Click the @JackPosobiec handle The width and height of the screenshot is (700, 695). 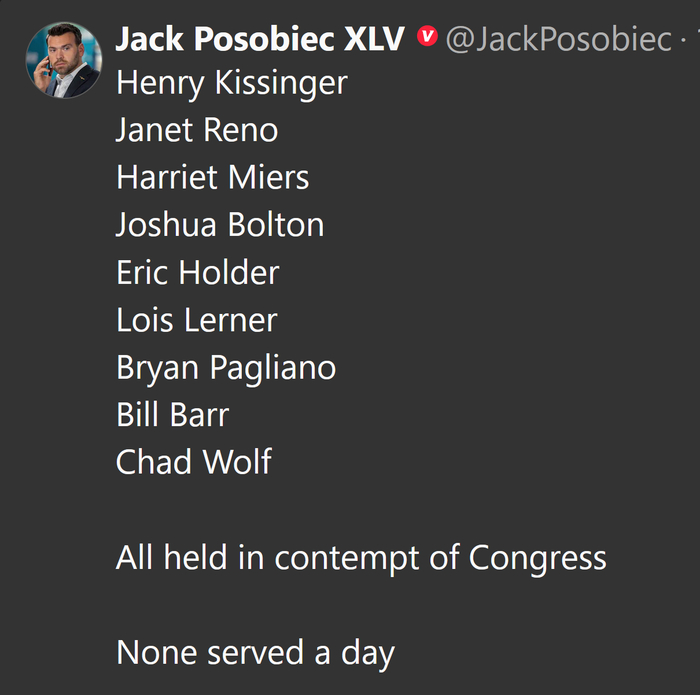558,38
